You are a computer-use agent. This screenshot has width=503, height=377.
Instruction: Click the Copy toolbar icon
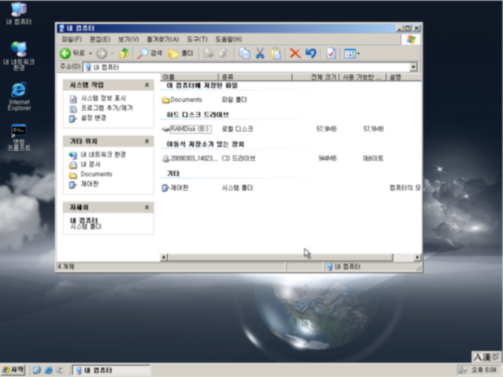point(244,53)
